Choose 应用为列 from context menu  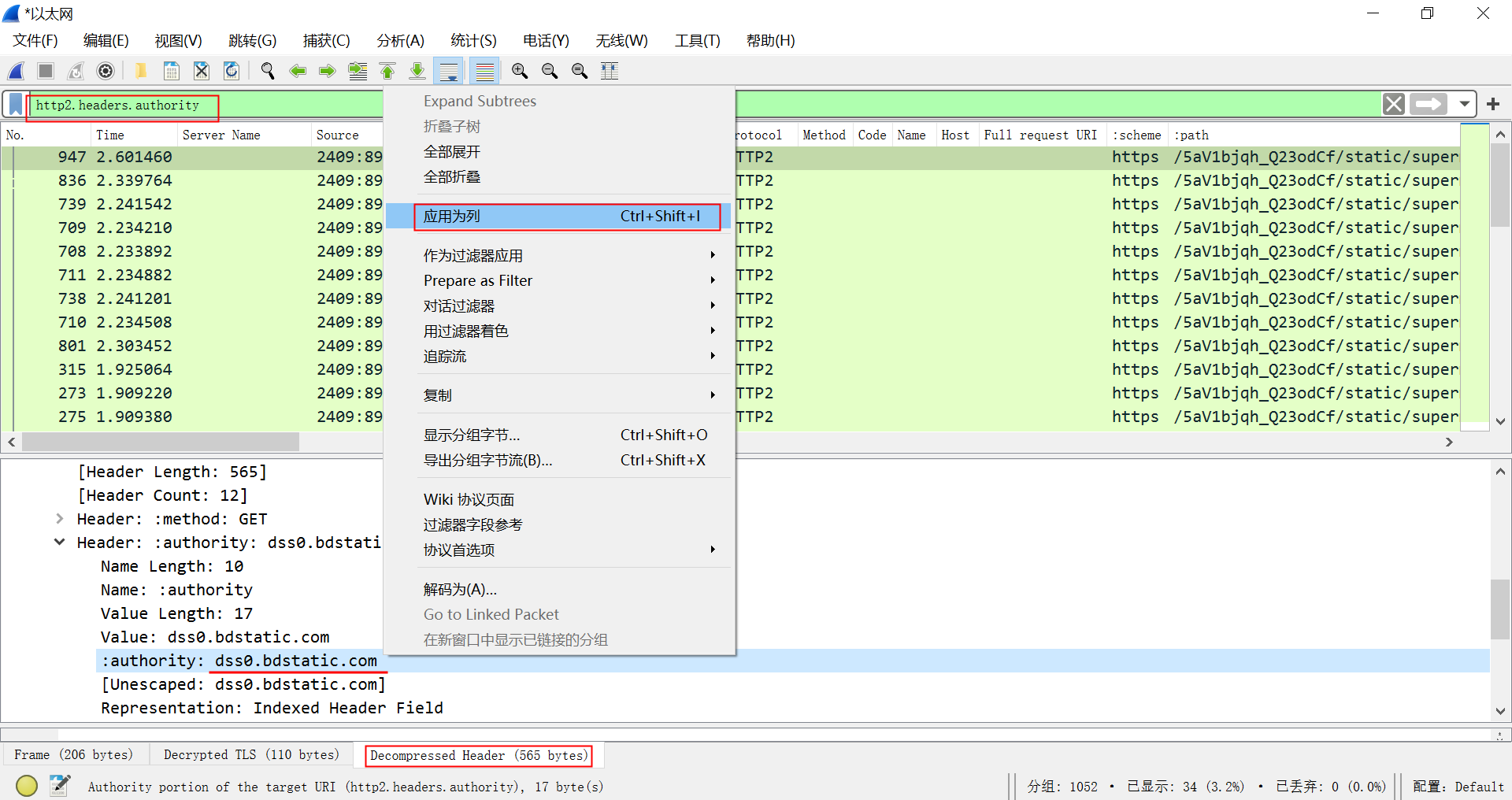pos(558,216)
